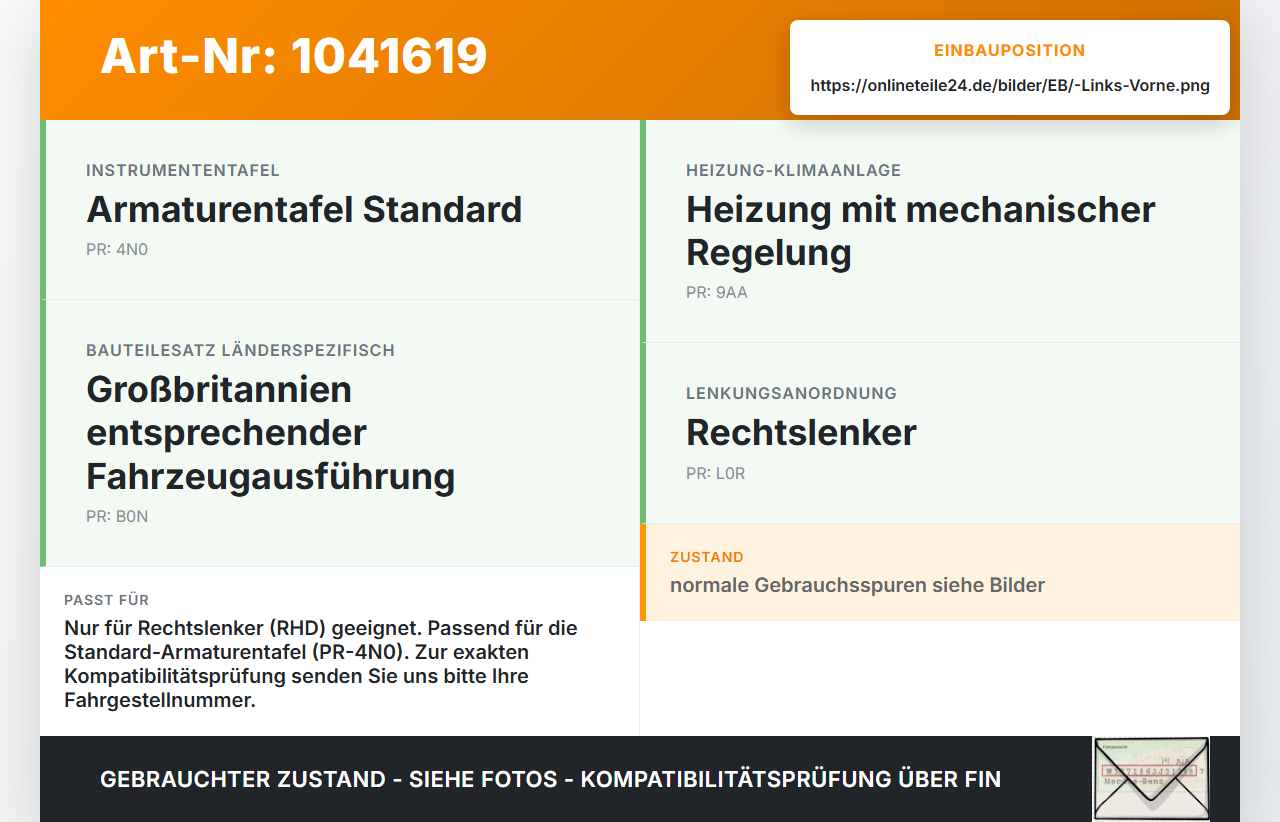
Task: Click the Nur für Rechtslenker compatibility paragraph
Action: point(321,664)
